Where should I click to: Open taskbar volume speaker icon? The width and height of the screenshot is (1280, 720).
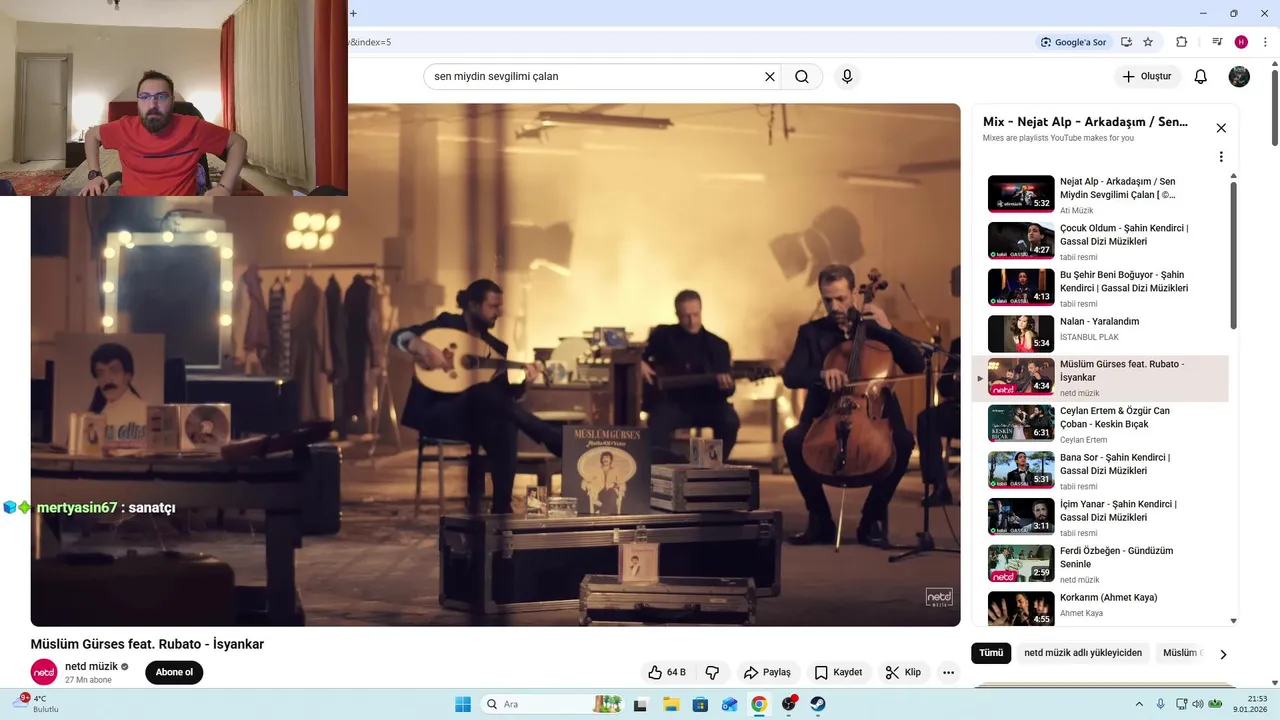(1198, 704)
